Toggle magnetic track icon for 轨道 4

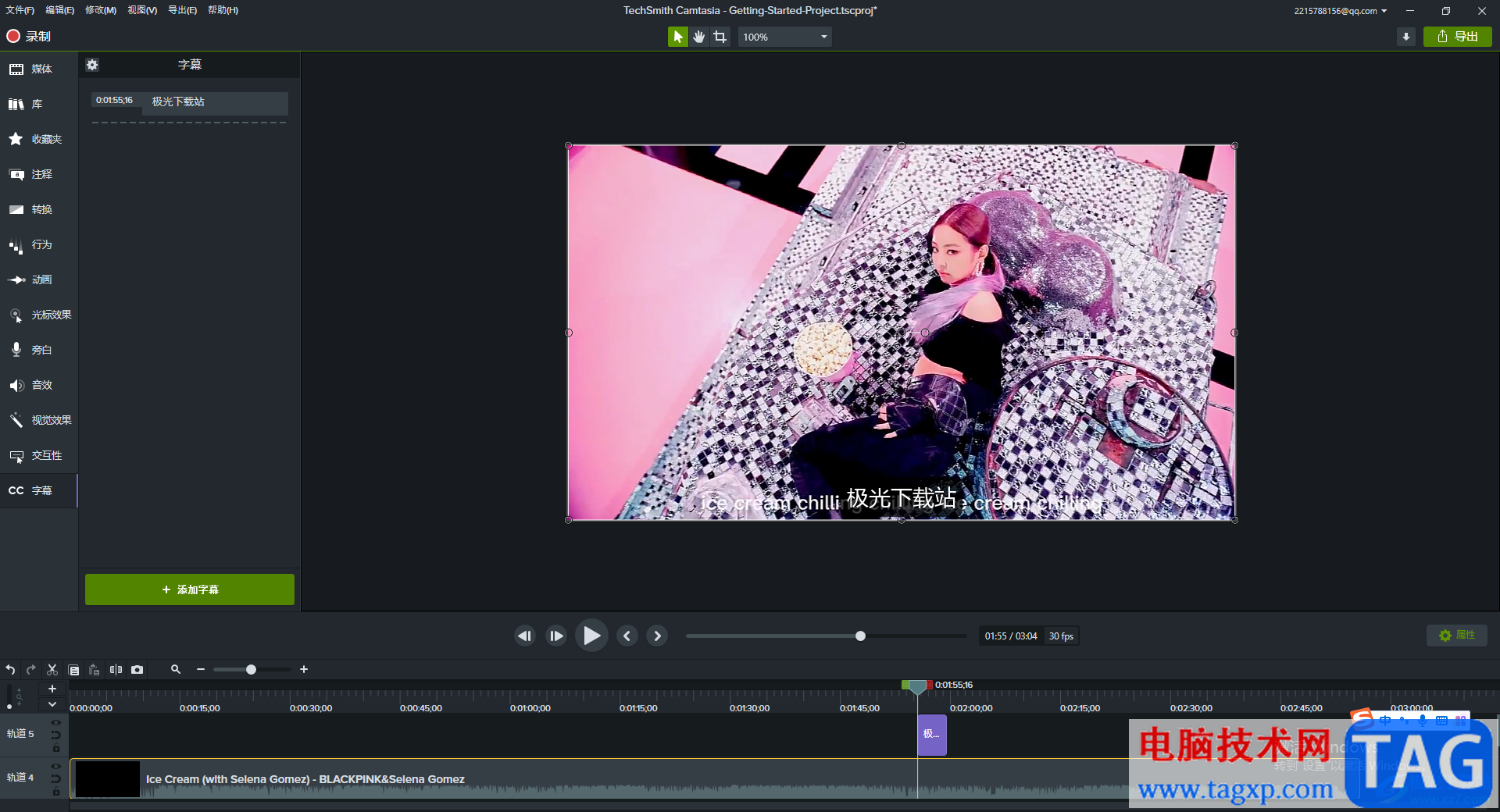[55, 779]
